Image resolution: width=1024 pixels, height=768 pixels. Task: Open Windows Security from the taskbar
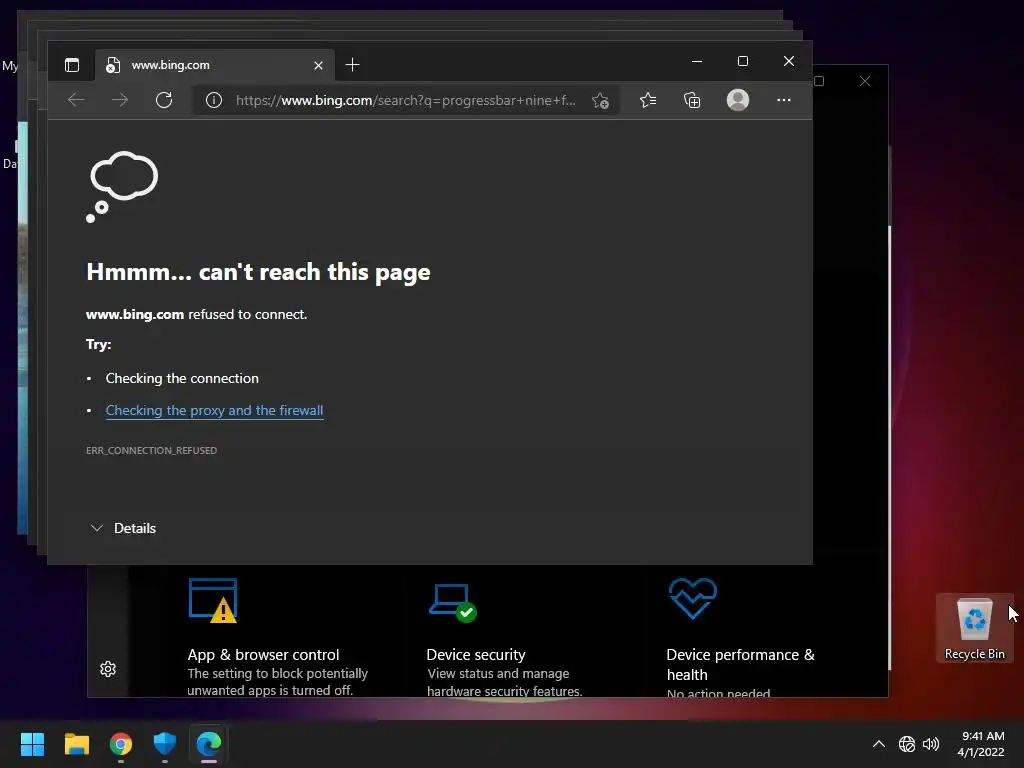[165, 744]
